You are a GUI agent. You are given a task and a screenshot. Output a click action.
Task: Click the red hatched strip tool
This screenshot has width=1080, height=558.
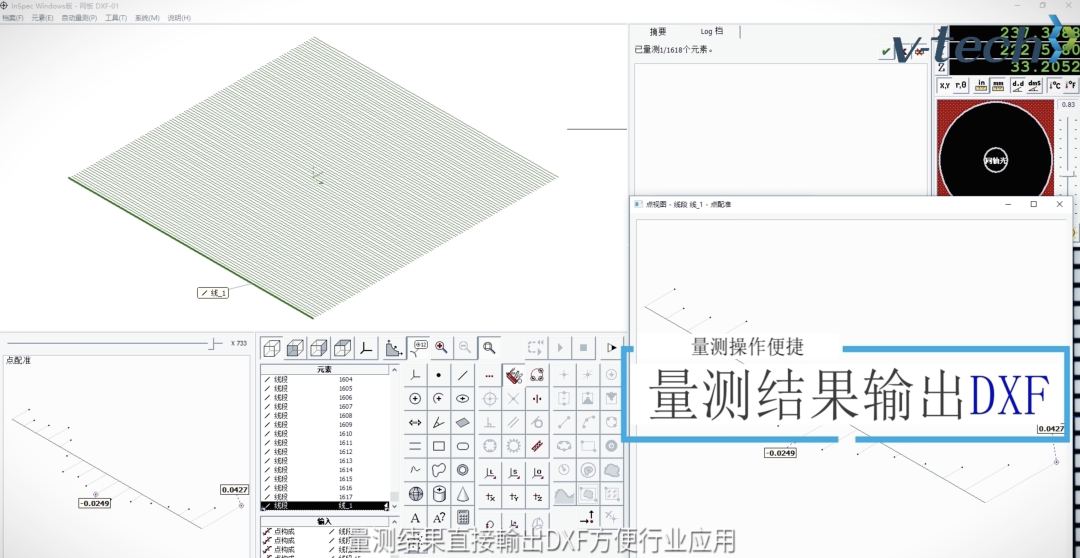537,446
